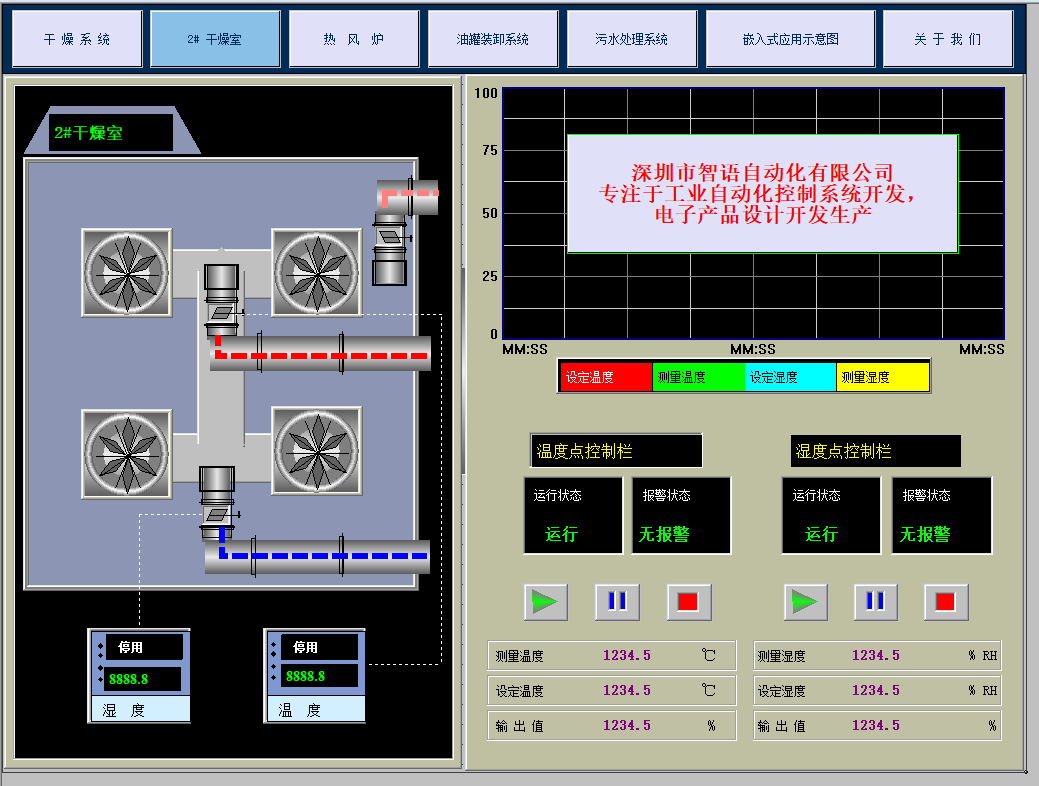Image resolution: width=1039 pixels, height=786 pixels.
Task: Click the 温度点控制栏 header
Action: point(616,451)
